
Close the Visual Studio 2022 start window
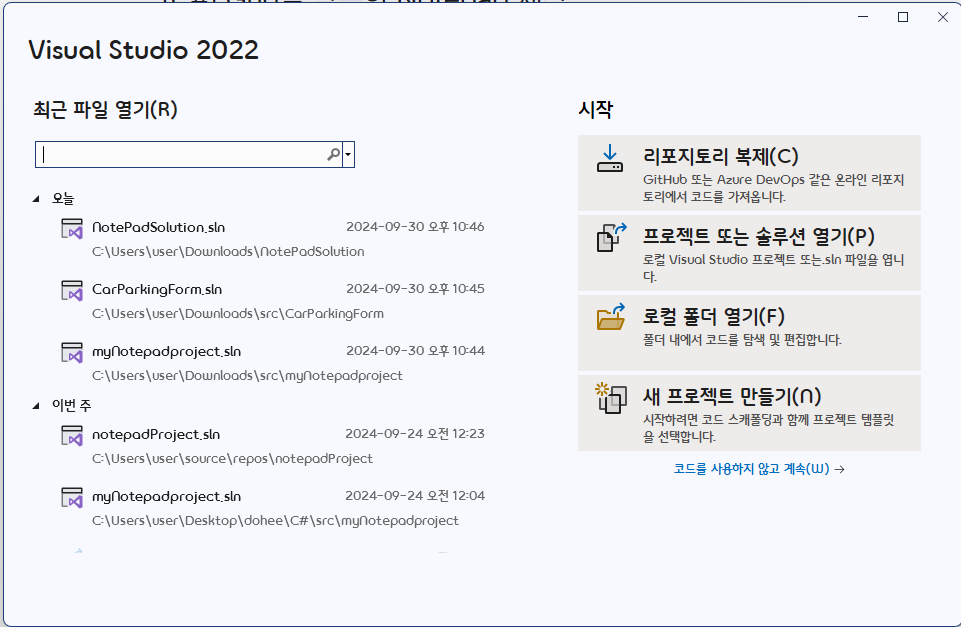tap(943, 17)
